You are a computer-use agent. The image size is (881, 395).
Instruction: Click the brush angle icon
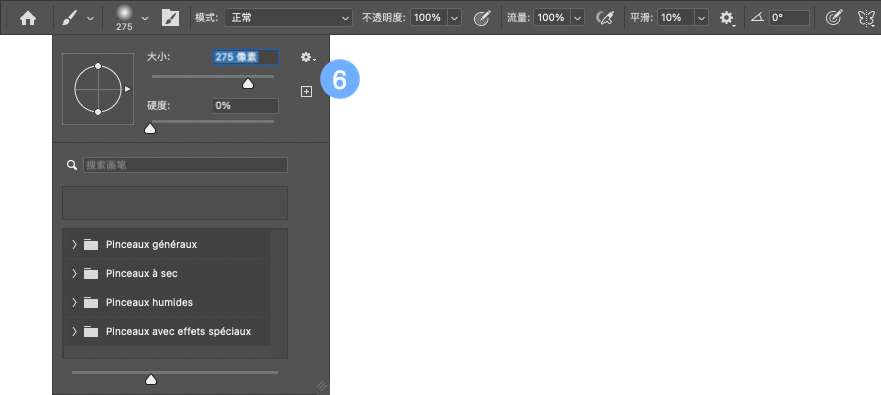(757, 18)
